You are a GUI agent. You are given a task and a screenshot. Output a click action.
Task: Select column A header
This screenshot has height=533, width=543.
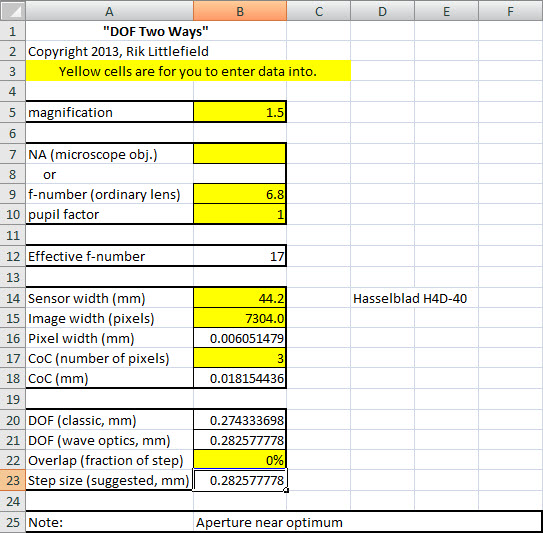tap(109, 11)
